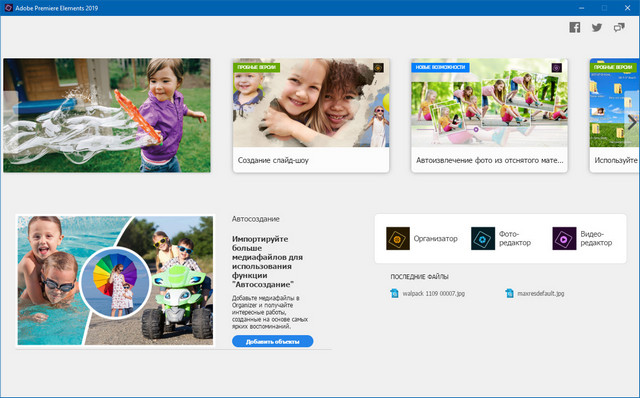
Task: Click file icon beside walpack 1109 00007.jpg
Action: pyautogui.click(x=394, y=293)
